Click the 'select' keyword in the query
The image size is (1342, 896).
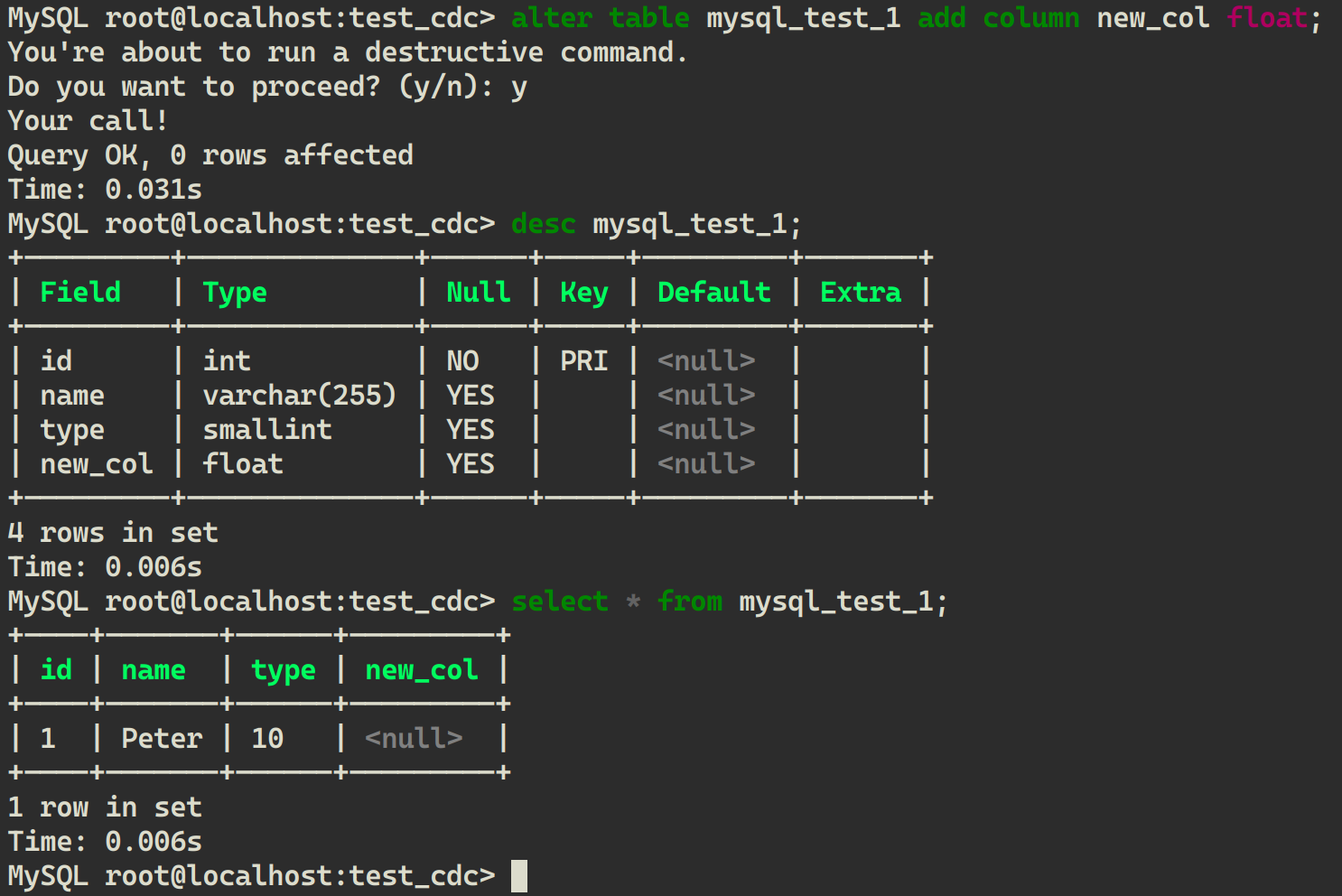coord(560,602)
